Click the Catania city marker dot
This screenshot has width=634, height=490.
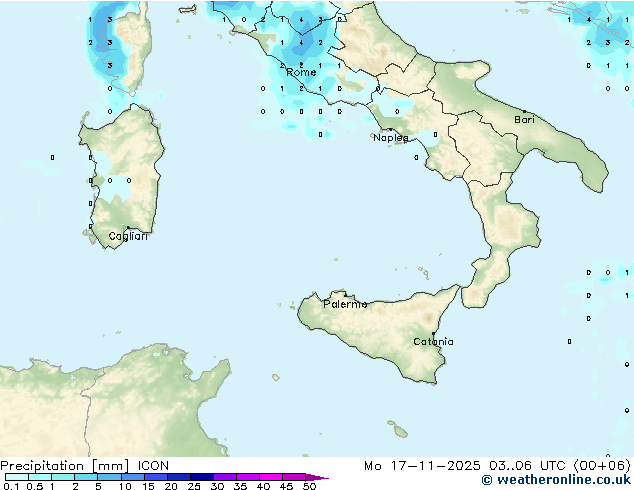(x=433, y=334)
